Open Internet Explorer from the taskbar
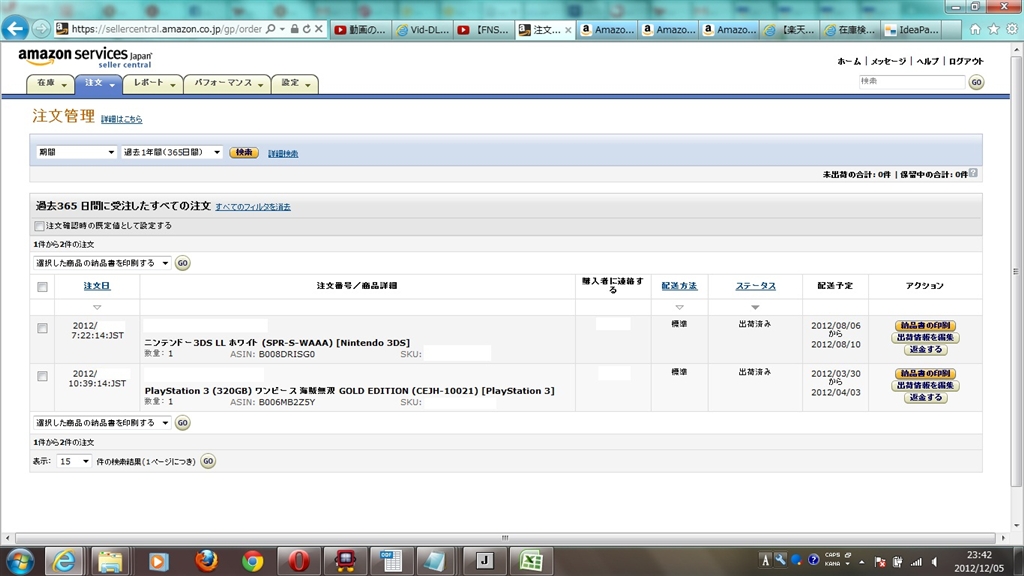The width and height of the screenshot is (1024, 576). [x=63, y=561]
